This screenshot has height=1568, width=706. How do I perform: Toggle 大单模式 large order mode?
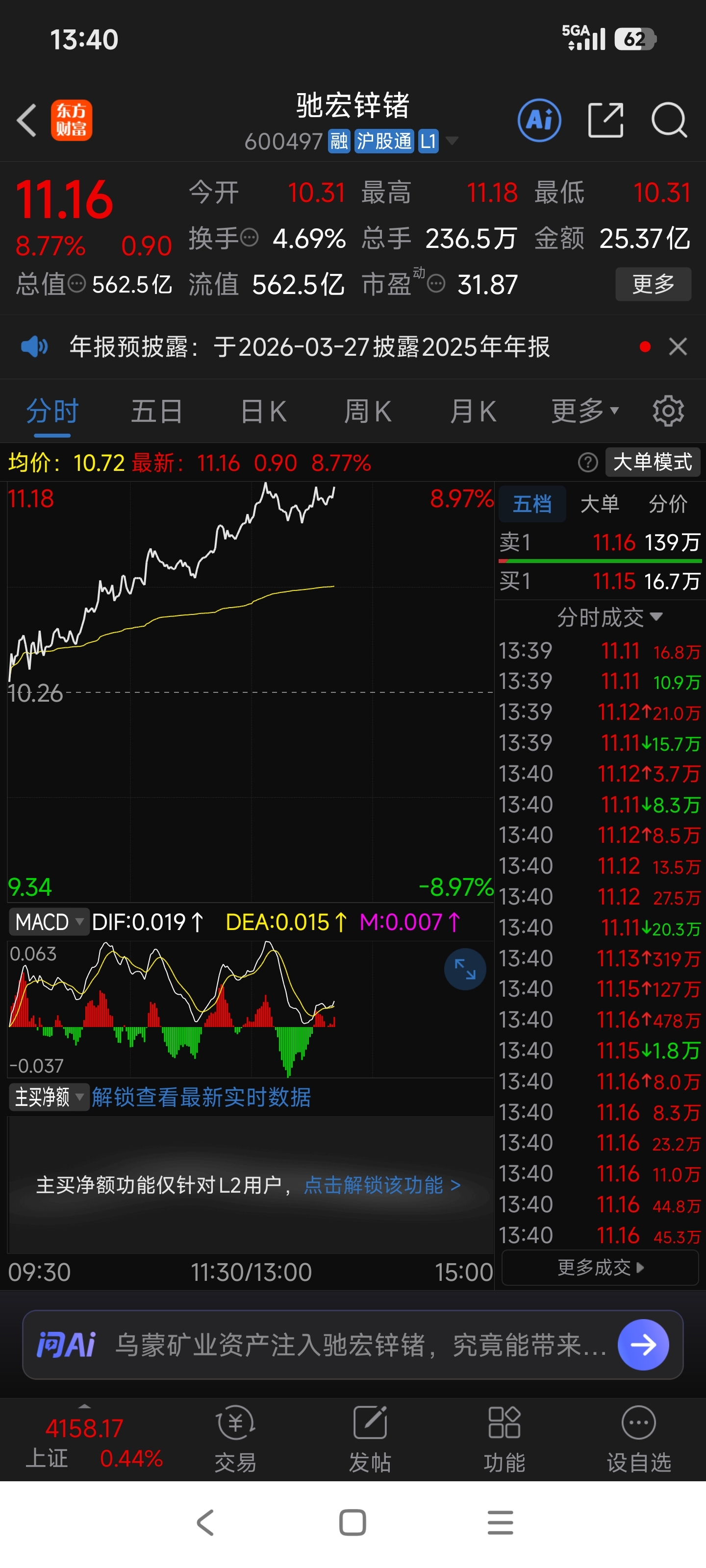653,463
